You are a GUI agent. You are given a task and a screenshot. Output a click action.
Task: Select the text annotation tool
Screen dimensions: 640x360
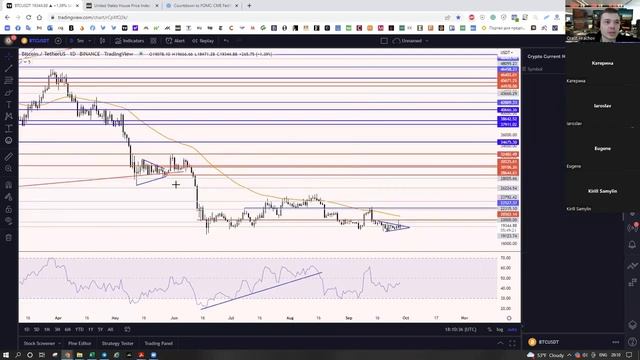(x=9, y=104)
